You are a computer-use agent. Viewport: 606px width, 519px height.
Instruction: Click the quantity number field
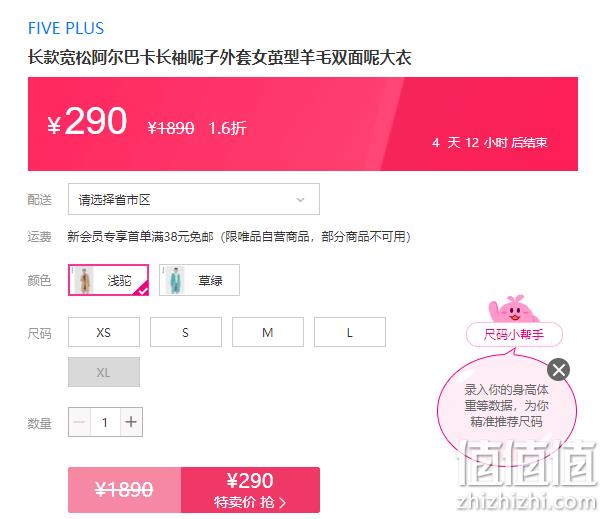coord(105,422)
